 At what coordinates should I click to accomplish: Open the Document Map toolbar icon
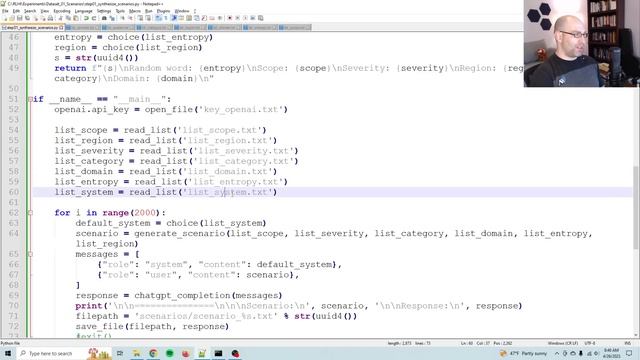(189, 18)
